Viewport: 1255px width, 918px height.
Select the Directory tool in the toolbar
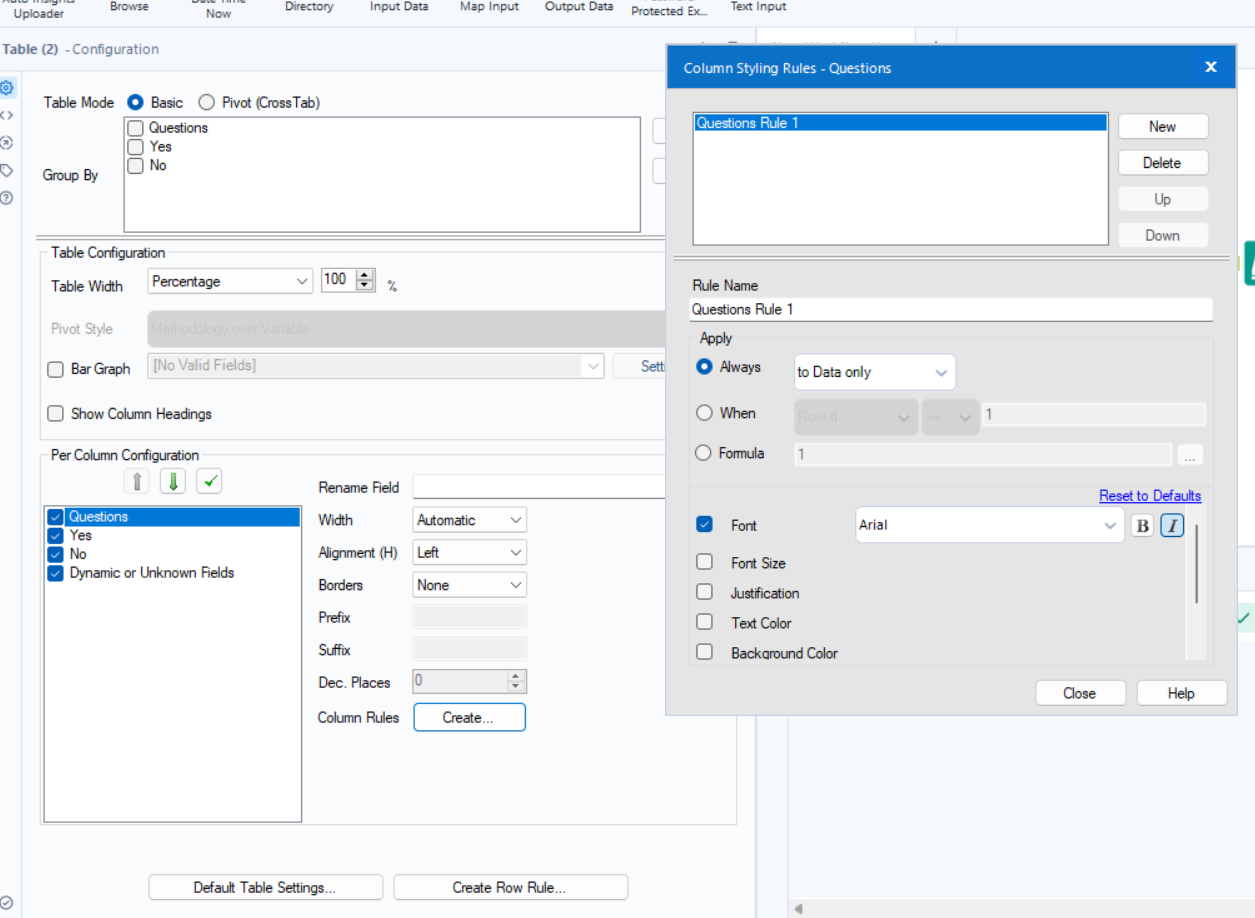click(308, 7)
